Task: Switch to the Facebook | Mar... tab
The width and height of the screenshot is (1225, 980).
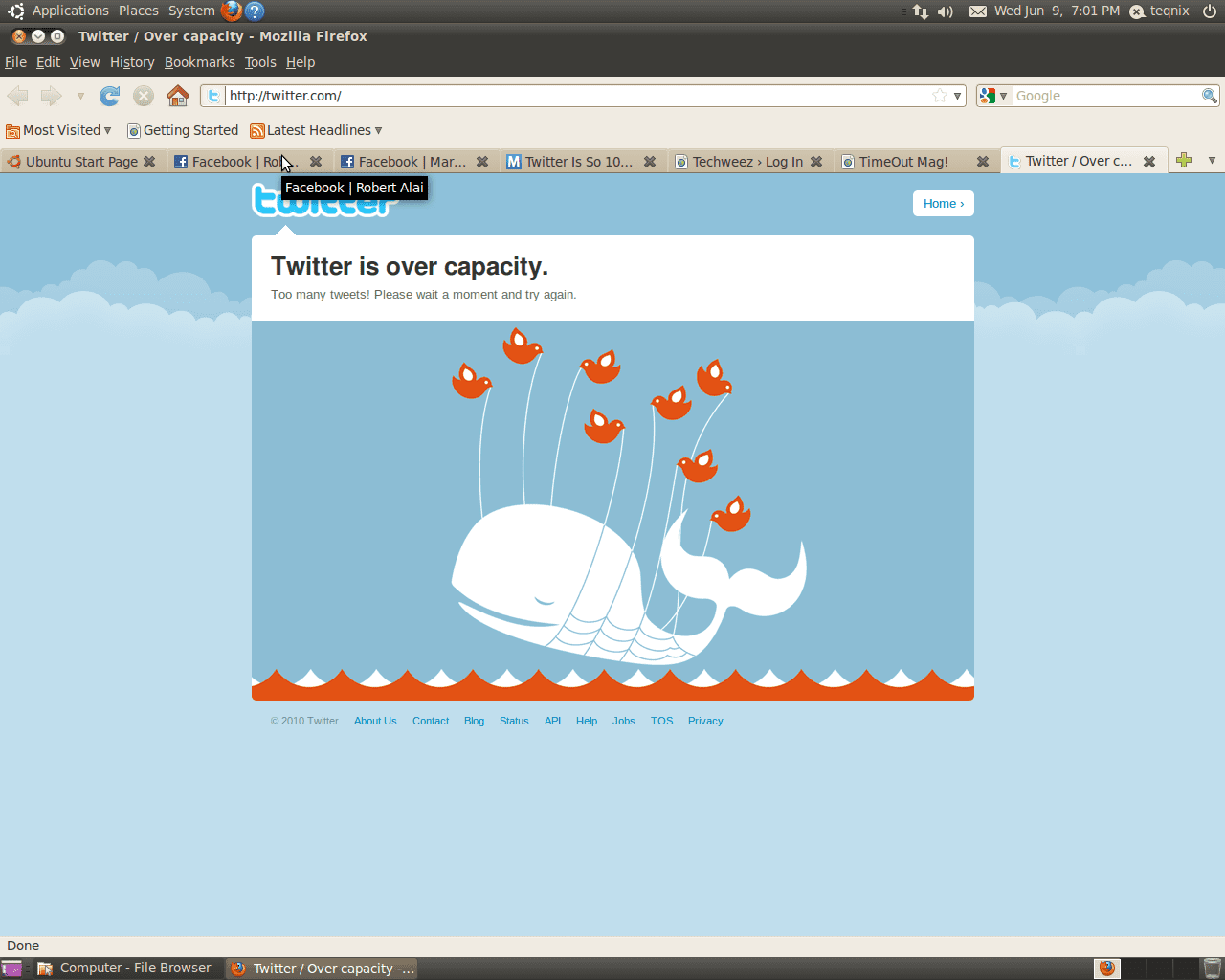Action: pos(412,162)
